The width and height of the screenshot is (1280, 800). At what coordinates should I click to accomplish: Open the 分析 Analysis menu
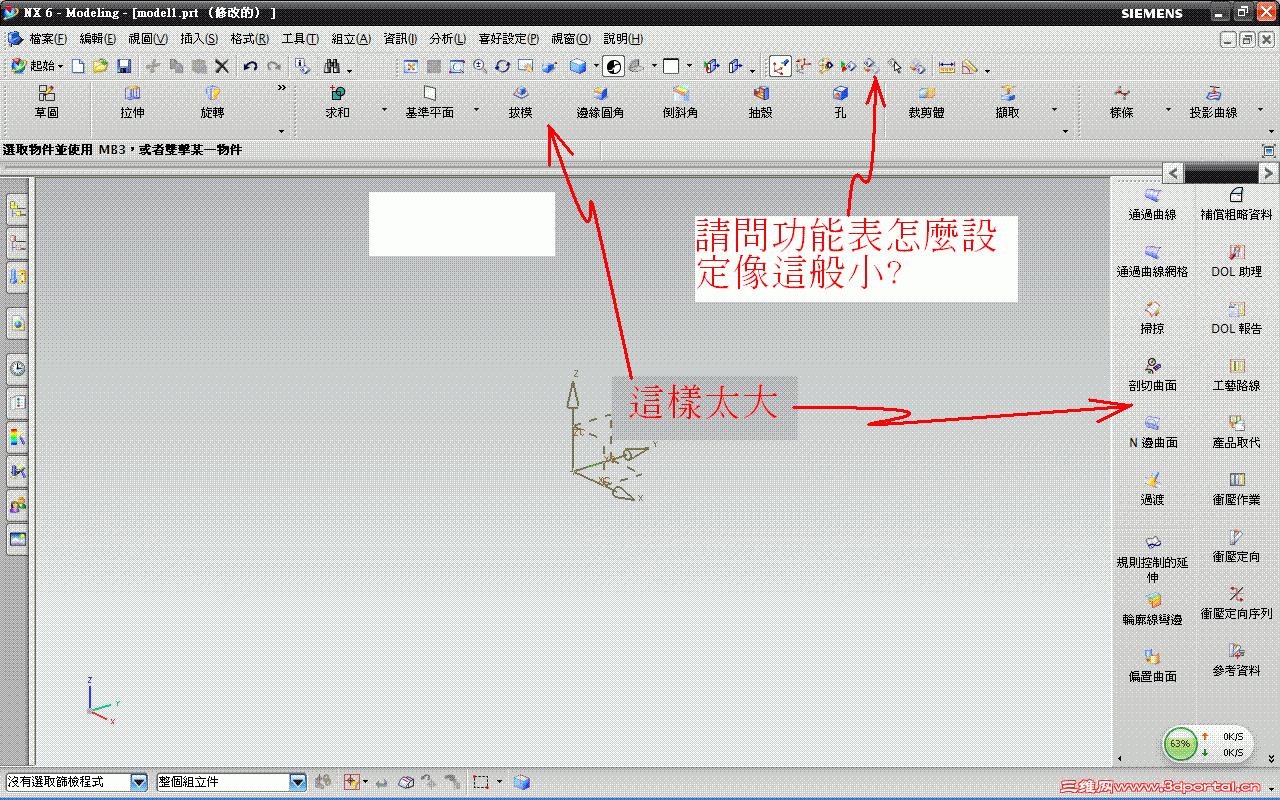(x=447, y=39)
